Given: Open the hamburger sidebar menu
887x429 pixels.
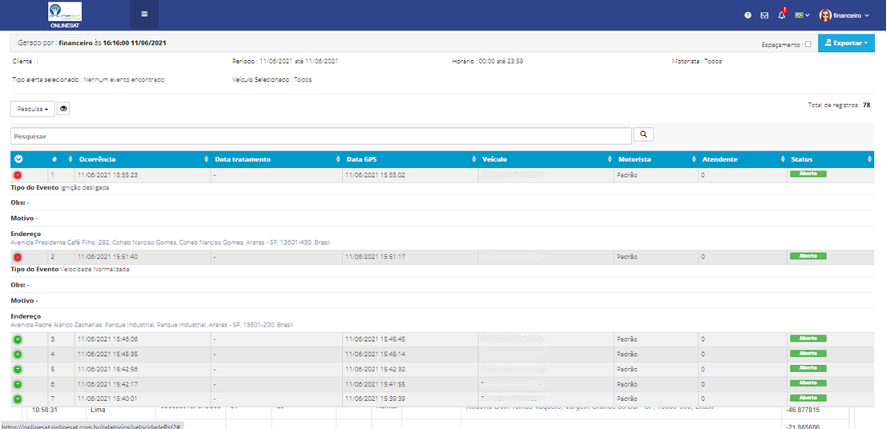Looking at the screenshot, I should coord(144,14).
